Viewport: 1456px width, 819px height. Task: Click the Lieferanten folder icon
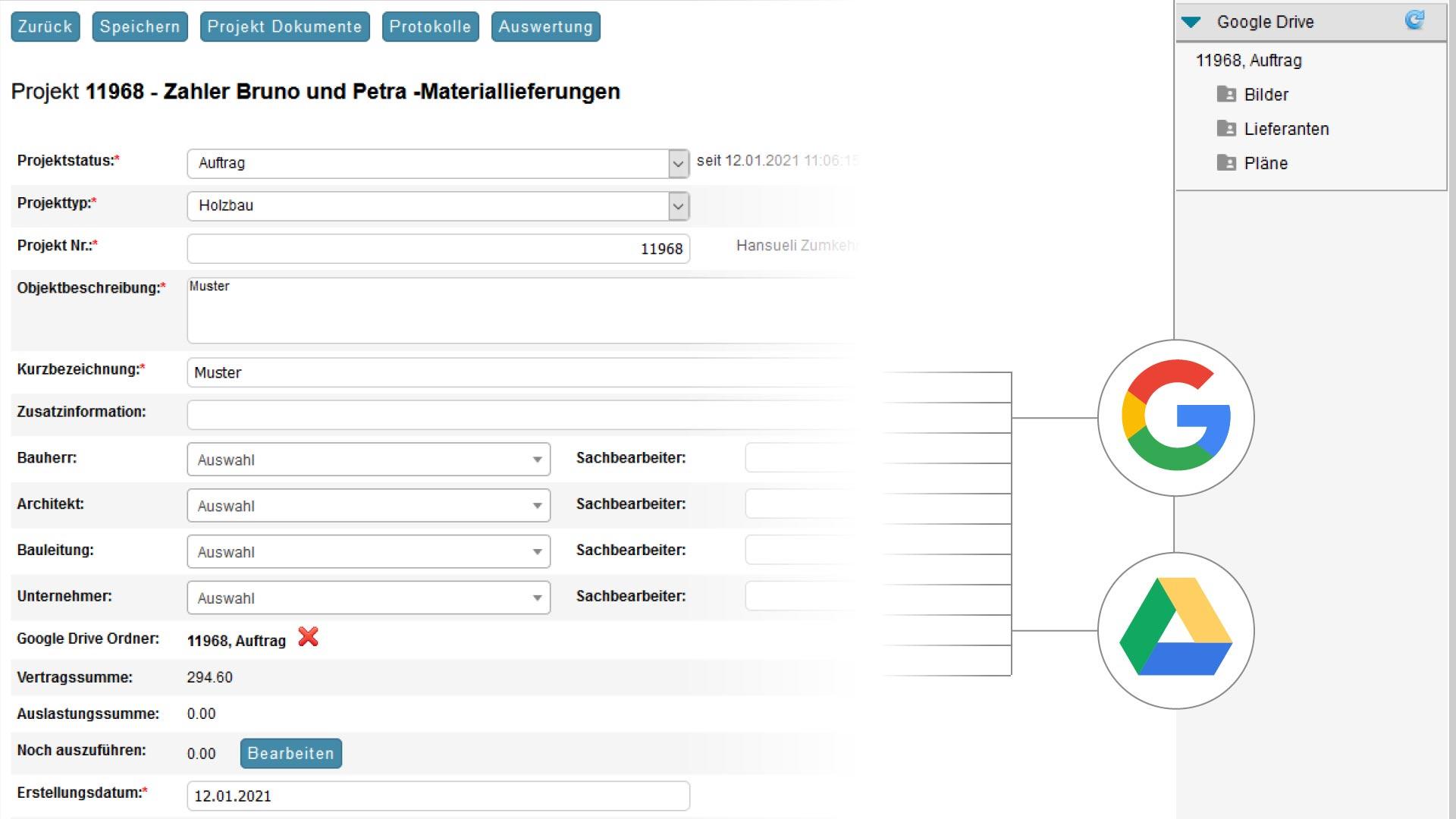tap(1226, 128)
